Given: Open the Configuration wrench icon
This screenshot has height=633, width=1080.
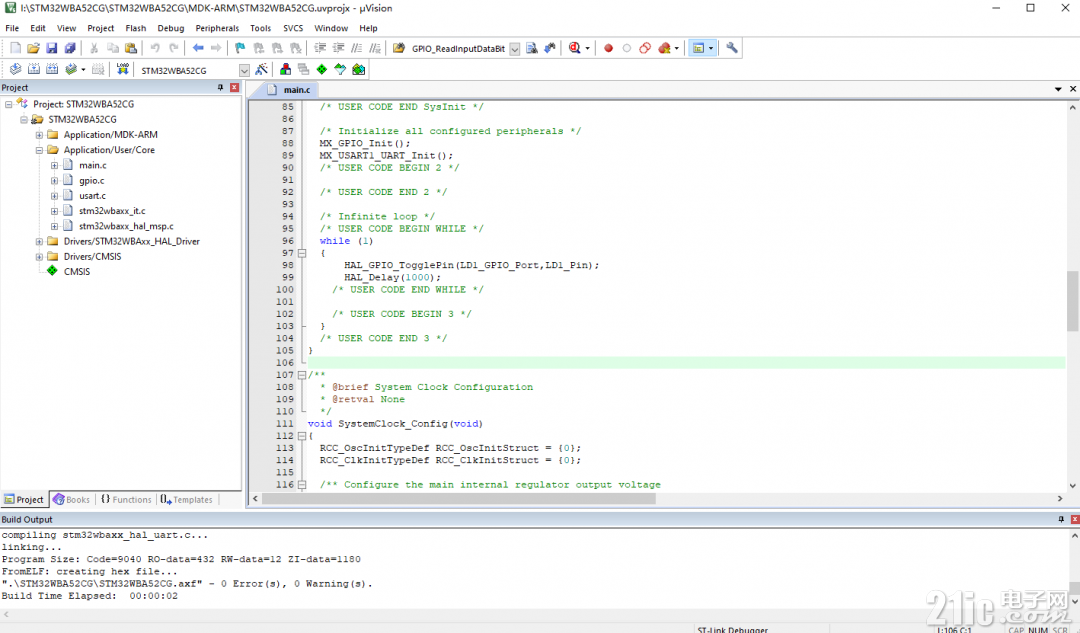Looking at the screenshot, I should tap(731, 48).
